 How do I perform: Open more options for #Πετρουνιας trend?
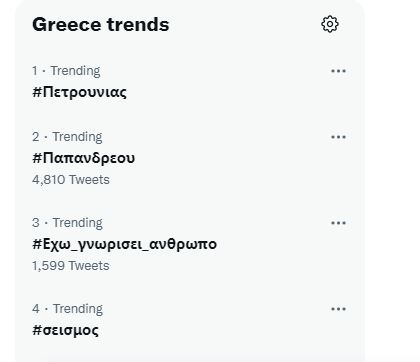pyautogui.click(x=338, y=71)
